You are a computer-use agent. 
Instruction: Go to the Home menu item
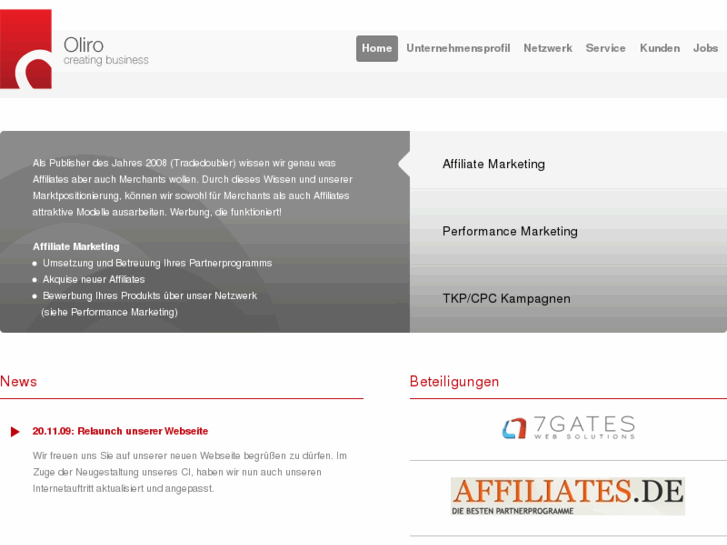(377, 48)
